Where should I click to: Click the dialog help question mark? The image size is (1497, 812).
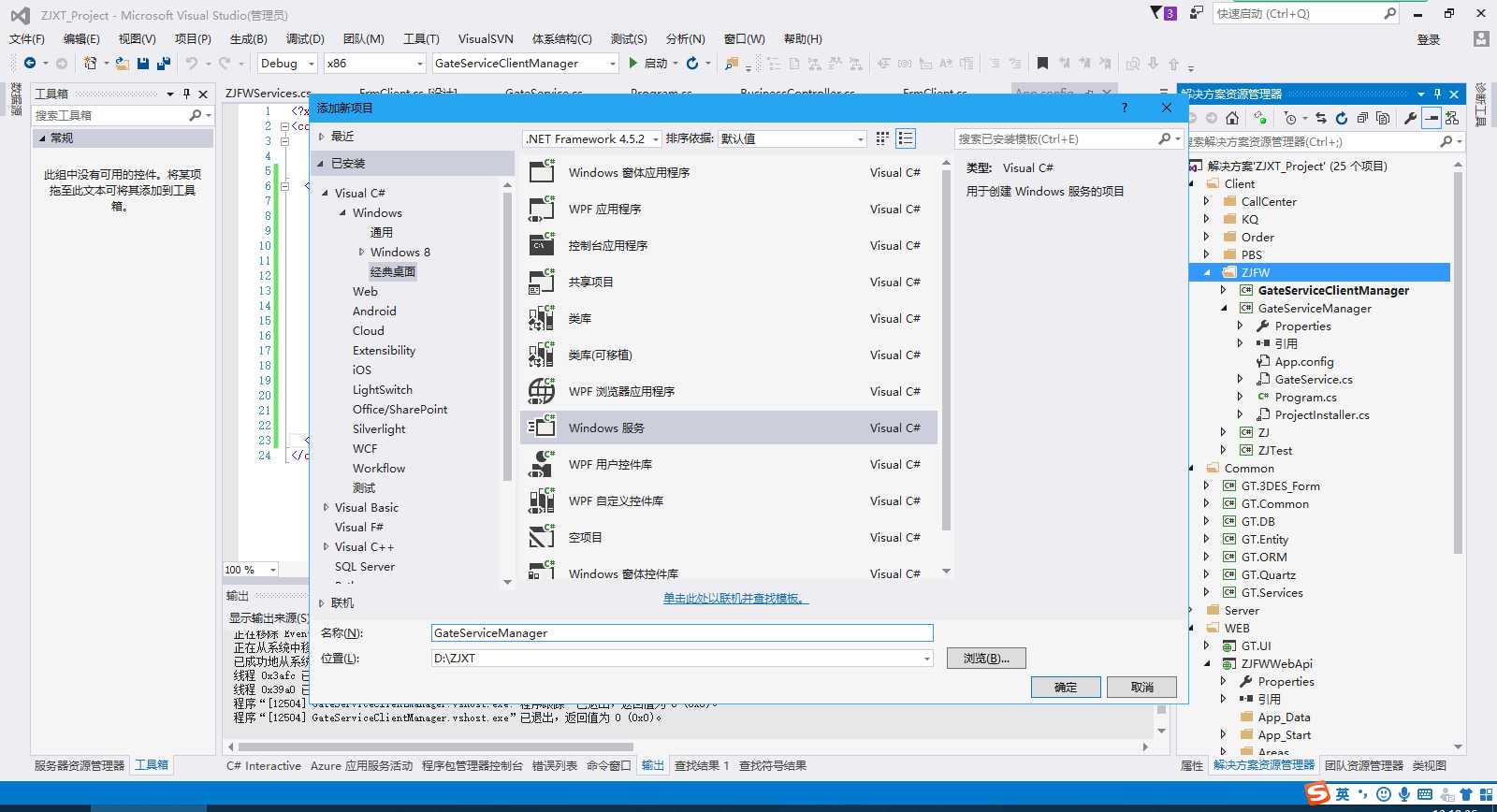(x=1125, y=108)
